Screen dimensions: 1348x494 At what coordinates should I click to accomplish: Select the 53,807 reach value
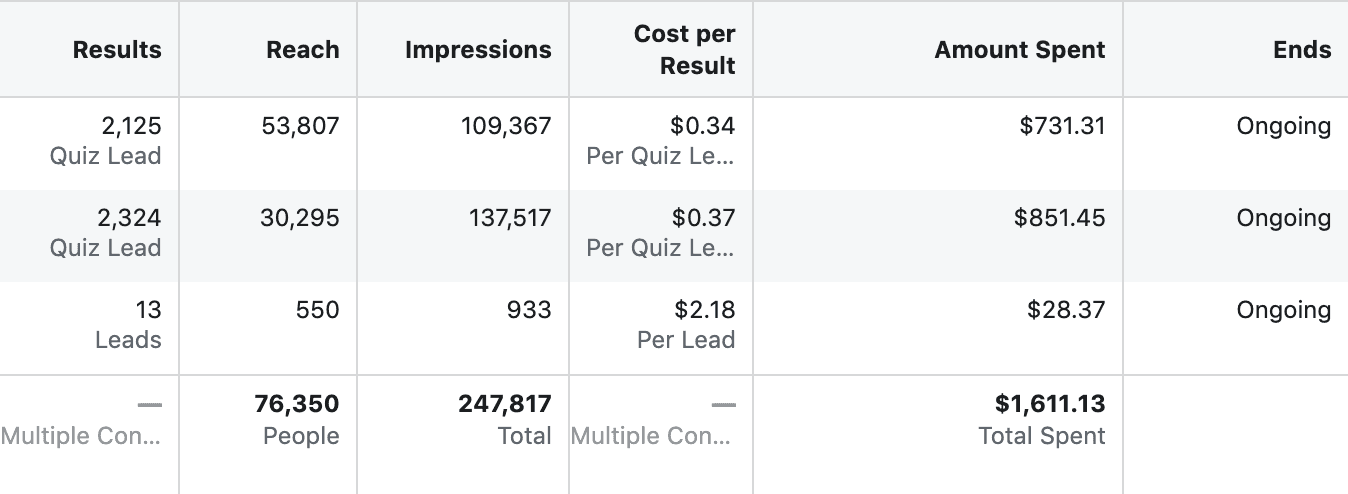click(300, 126)
